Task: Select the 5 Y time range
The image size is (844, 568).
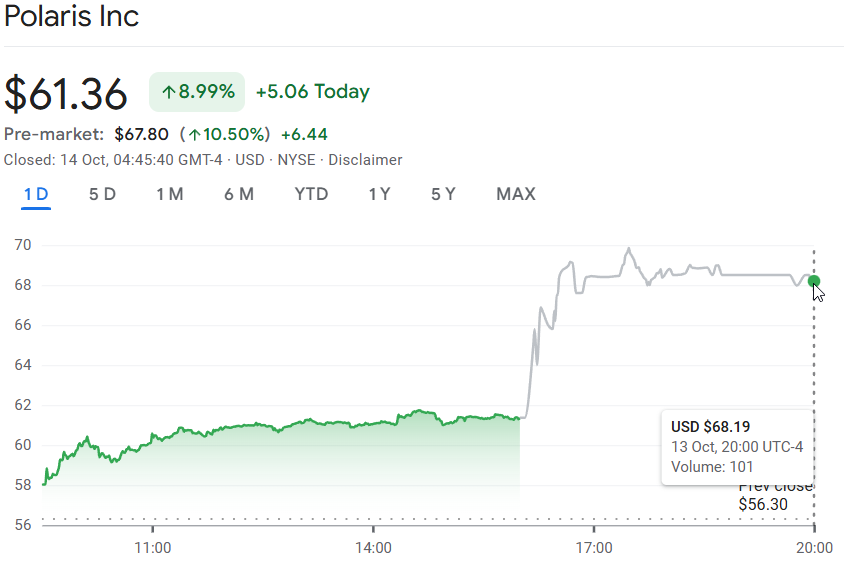Action: tap(443, 194)
